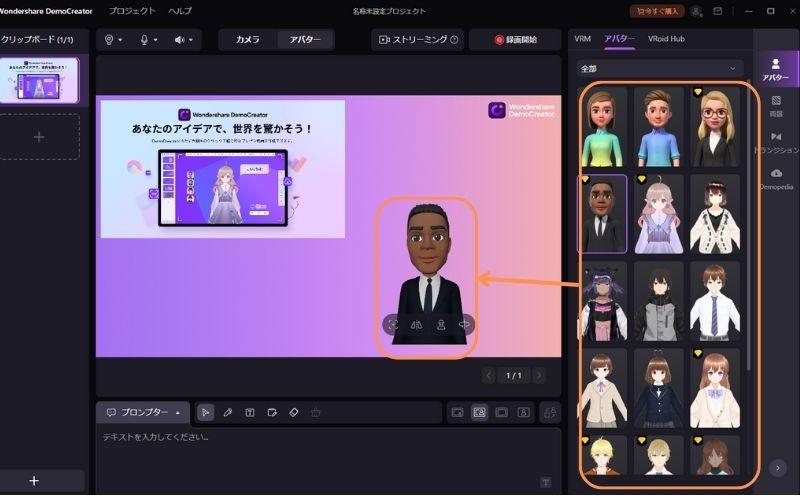800x500 pixels.
Task: Select the pink-haired anime girl avatar
Action: click(x=659, y=214)
